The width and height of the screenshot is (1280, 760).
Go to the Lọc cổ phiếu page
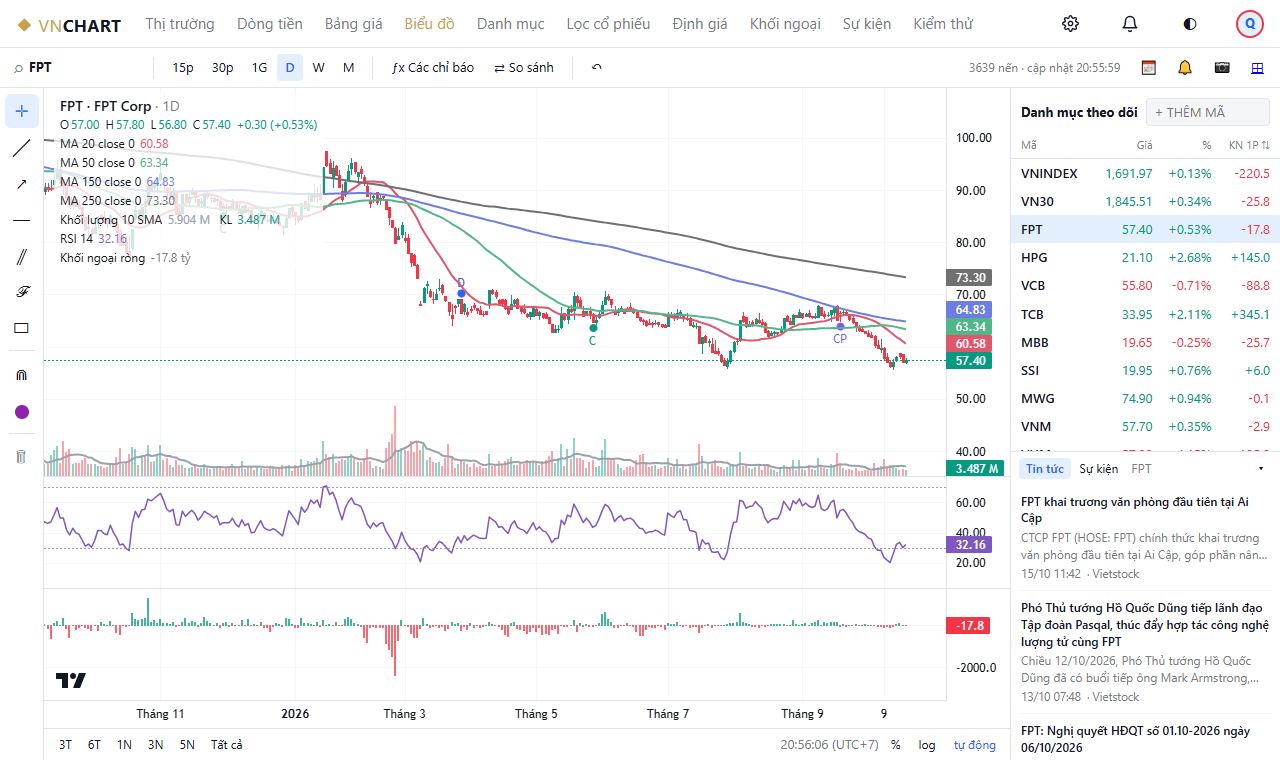pyautogui.click(x=608, y=24)
